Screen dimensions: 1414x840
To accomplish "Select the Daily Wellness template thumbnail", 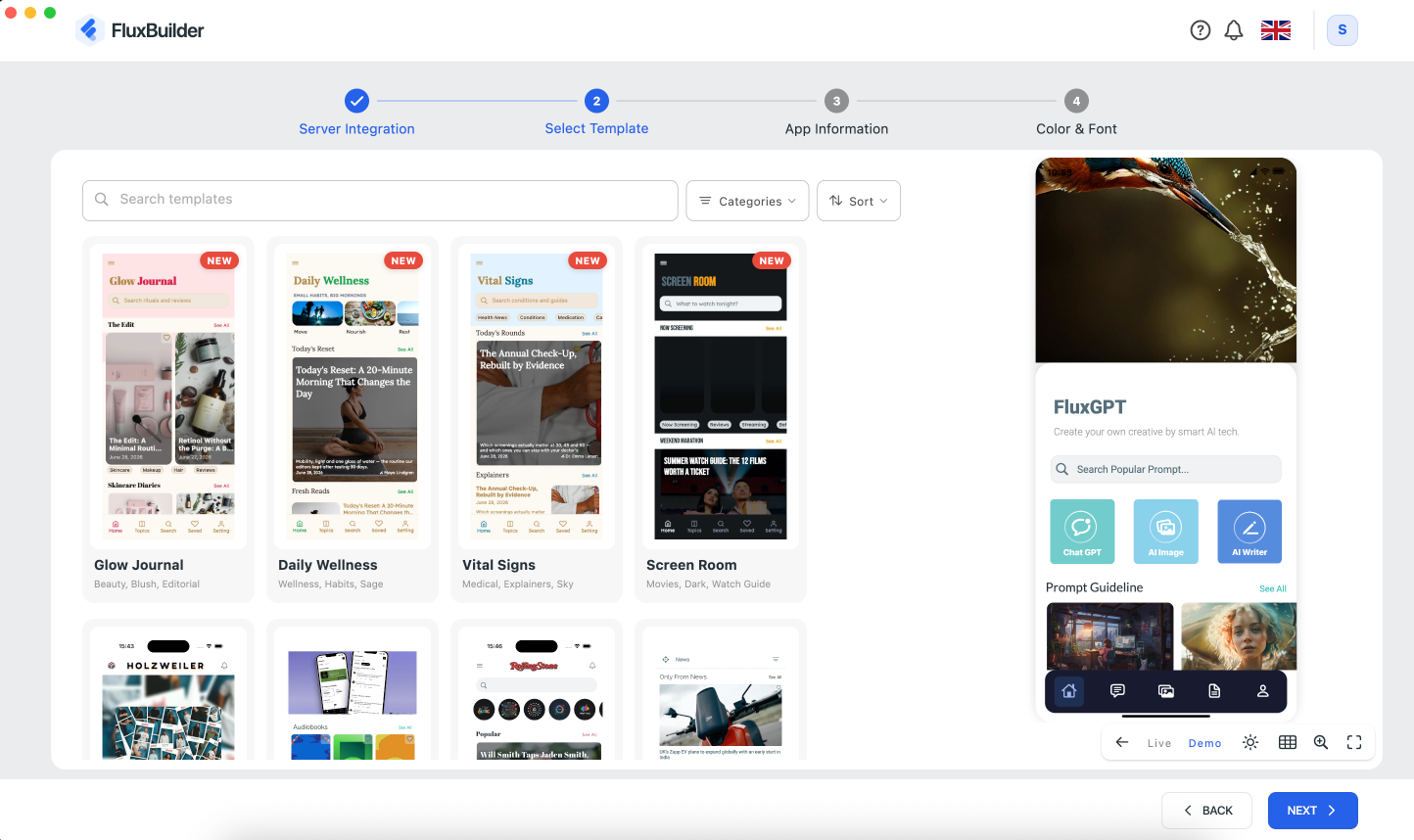I will [x=353, y=397].
